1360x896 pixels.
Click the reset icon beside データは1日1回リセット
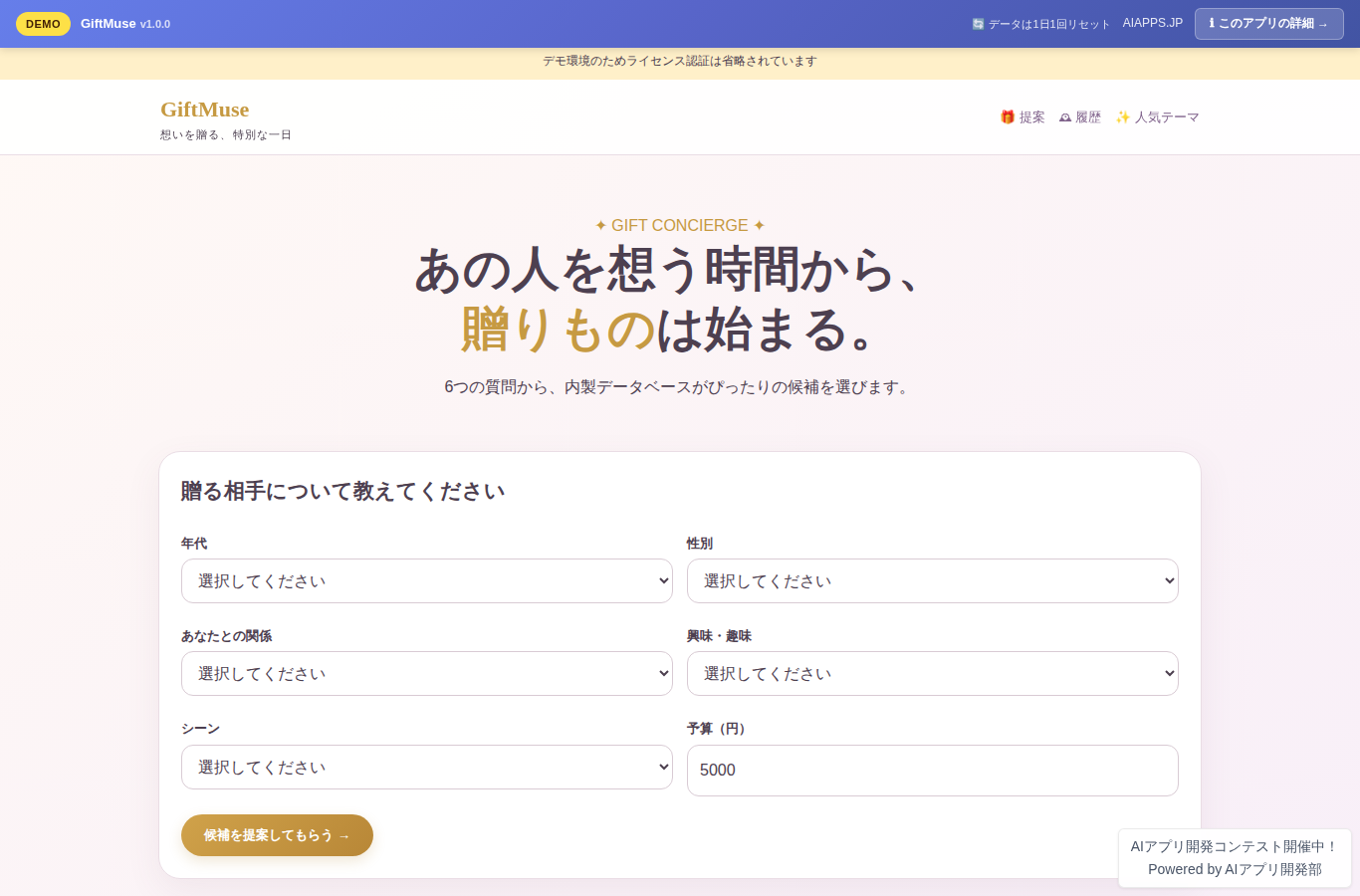tap(978, 24)
